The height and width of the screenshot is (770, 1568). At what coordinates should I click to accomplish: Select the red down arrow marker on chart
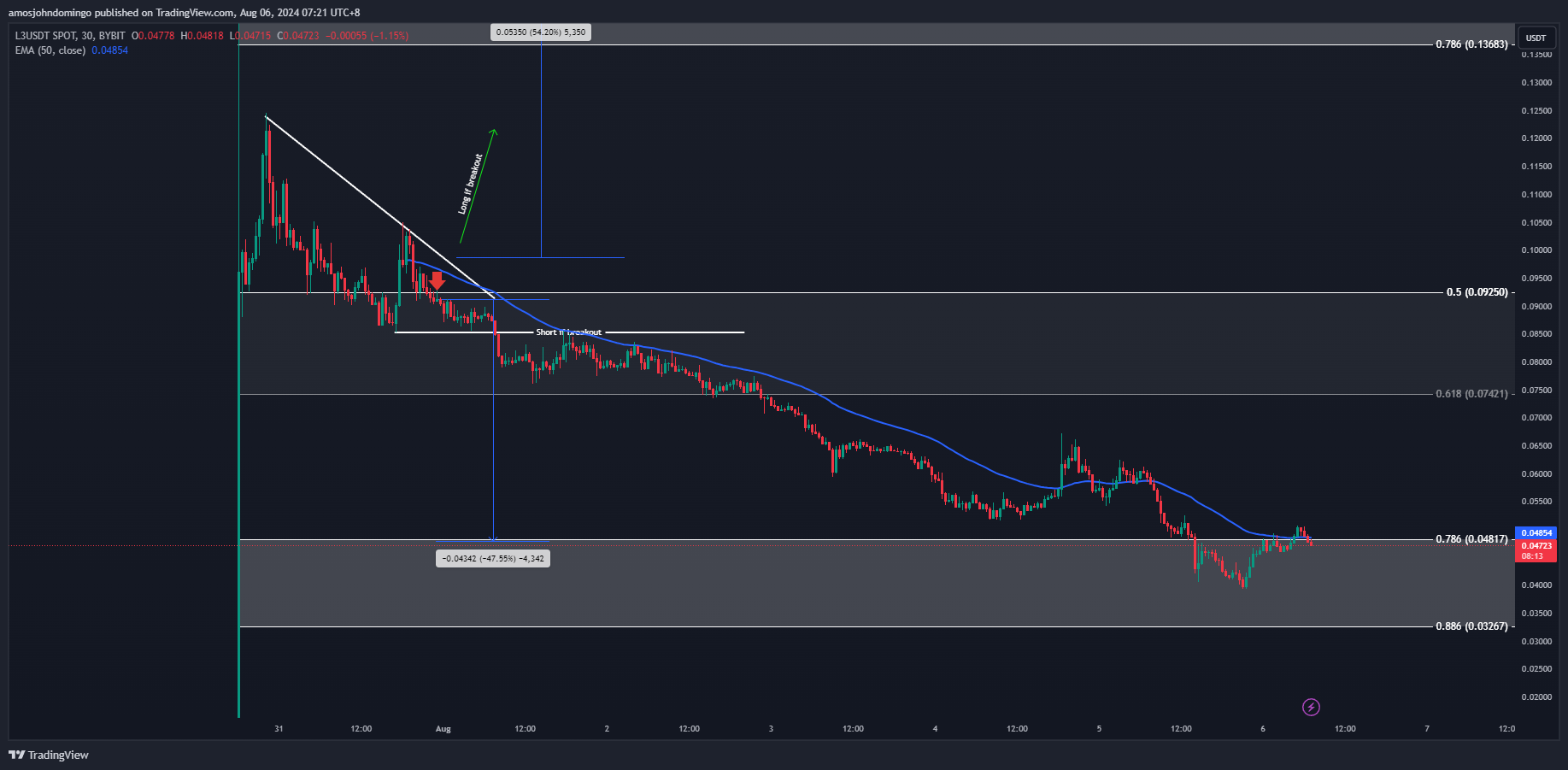(x=437, y=281)
